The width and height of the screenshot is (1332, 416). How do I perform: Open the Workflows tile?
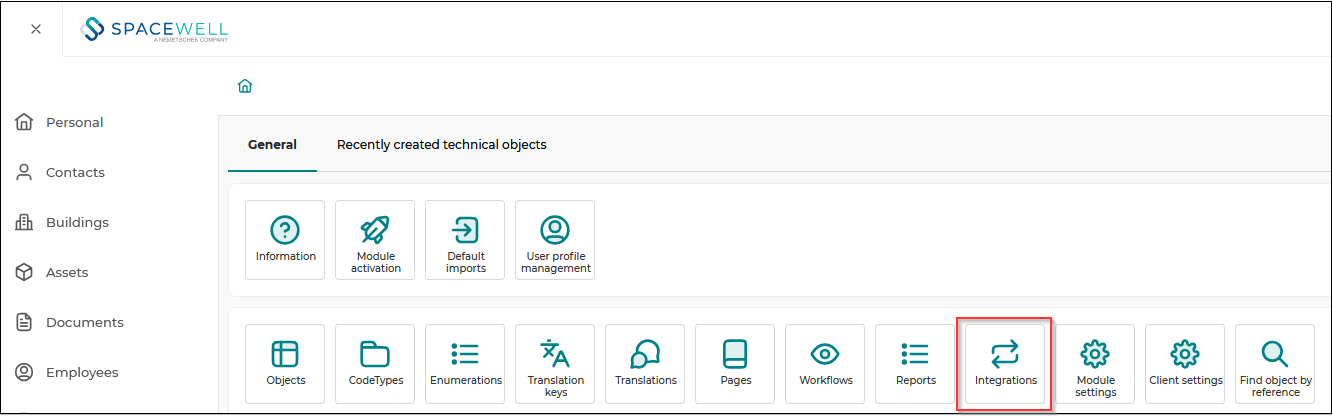[825, 364]
